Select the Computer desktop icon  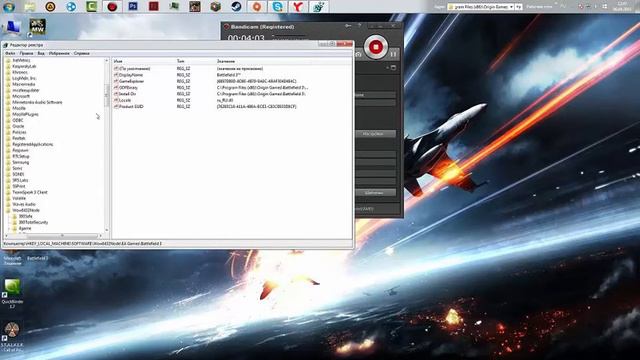click(x=13, y=28)
